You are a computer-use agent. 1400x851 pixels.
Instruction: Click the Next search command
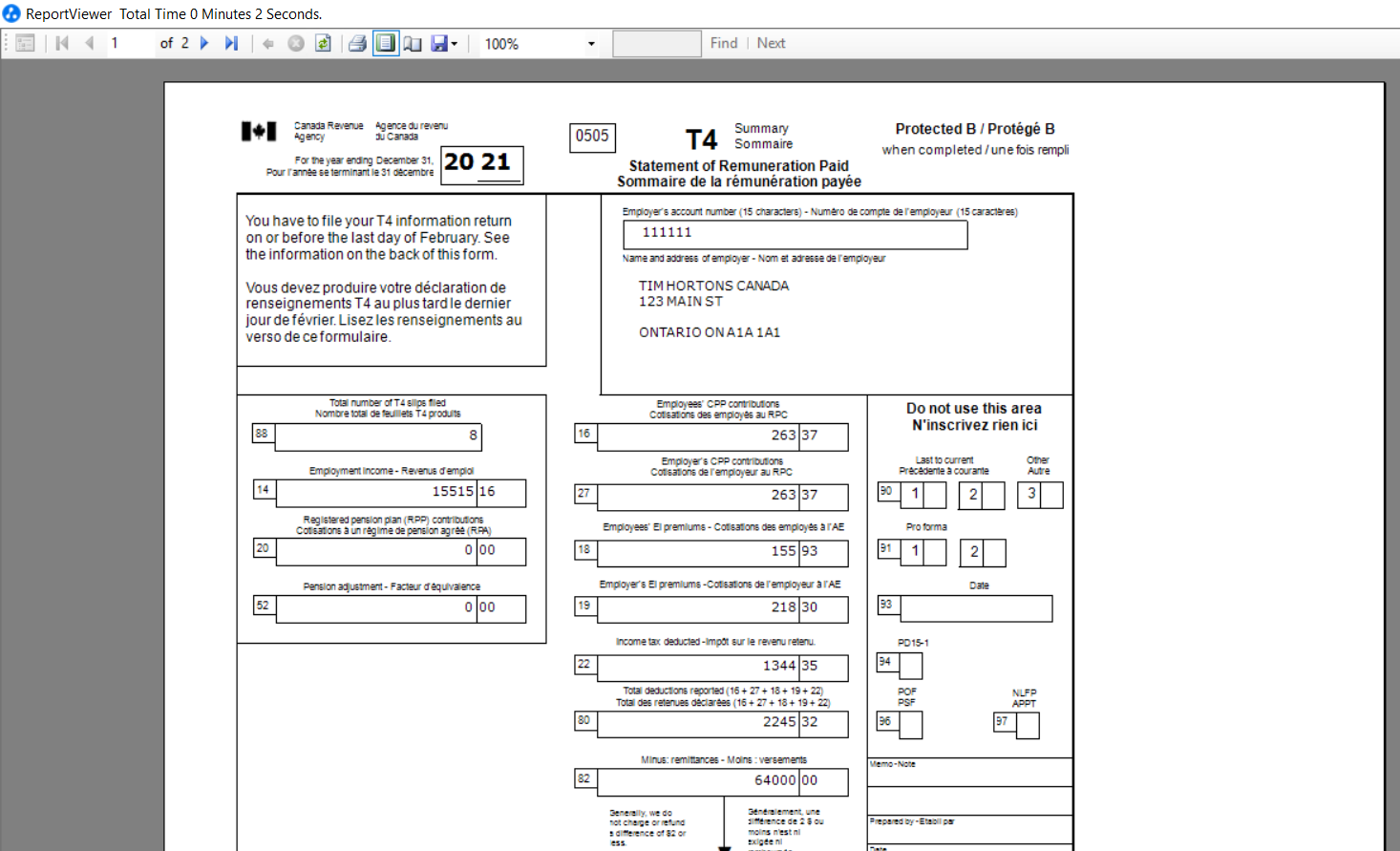tap(771, 43)
